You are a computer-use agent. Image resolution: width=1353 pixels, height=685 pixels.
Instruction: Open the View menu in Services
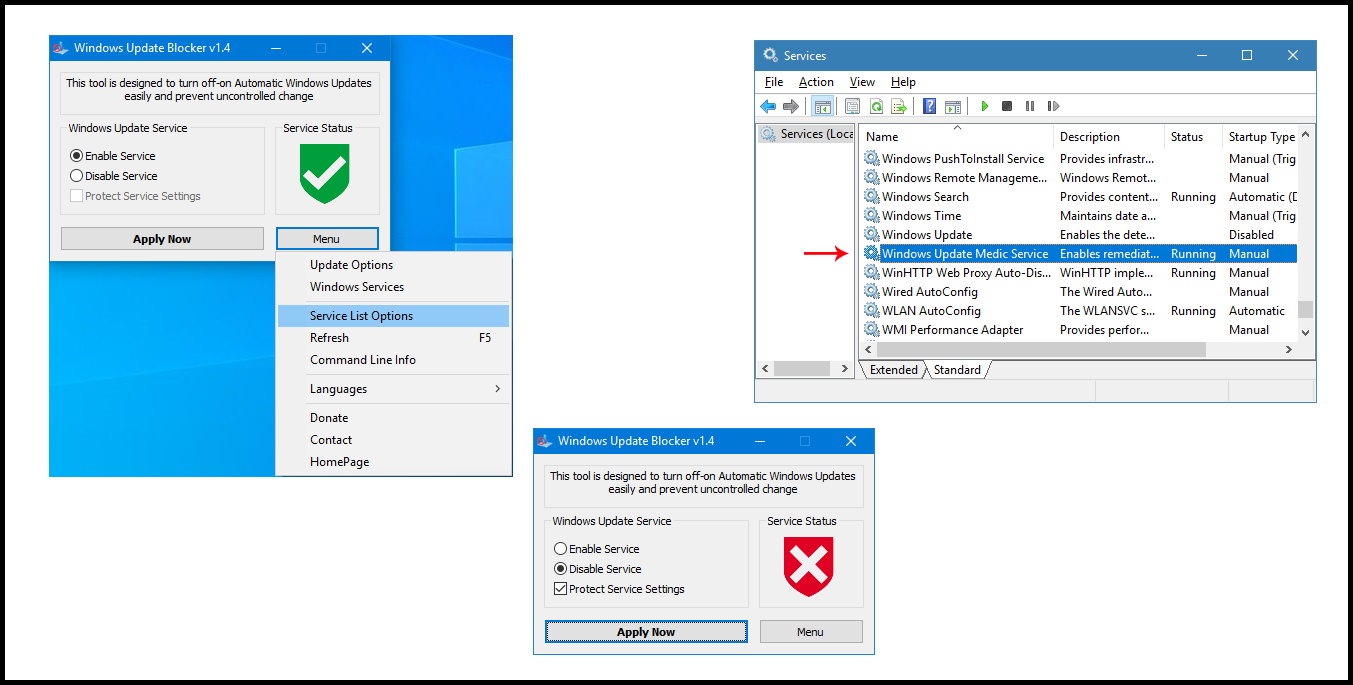click(x=862, y=82)
